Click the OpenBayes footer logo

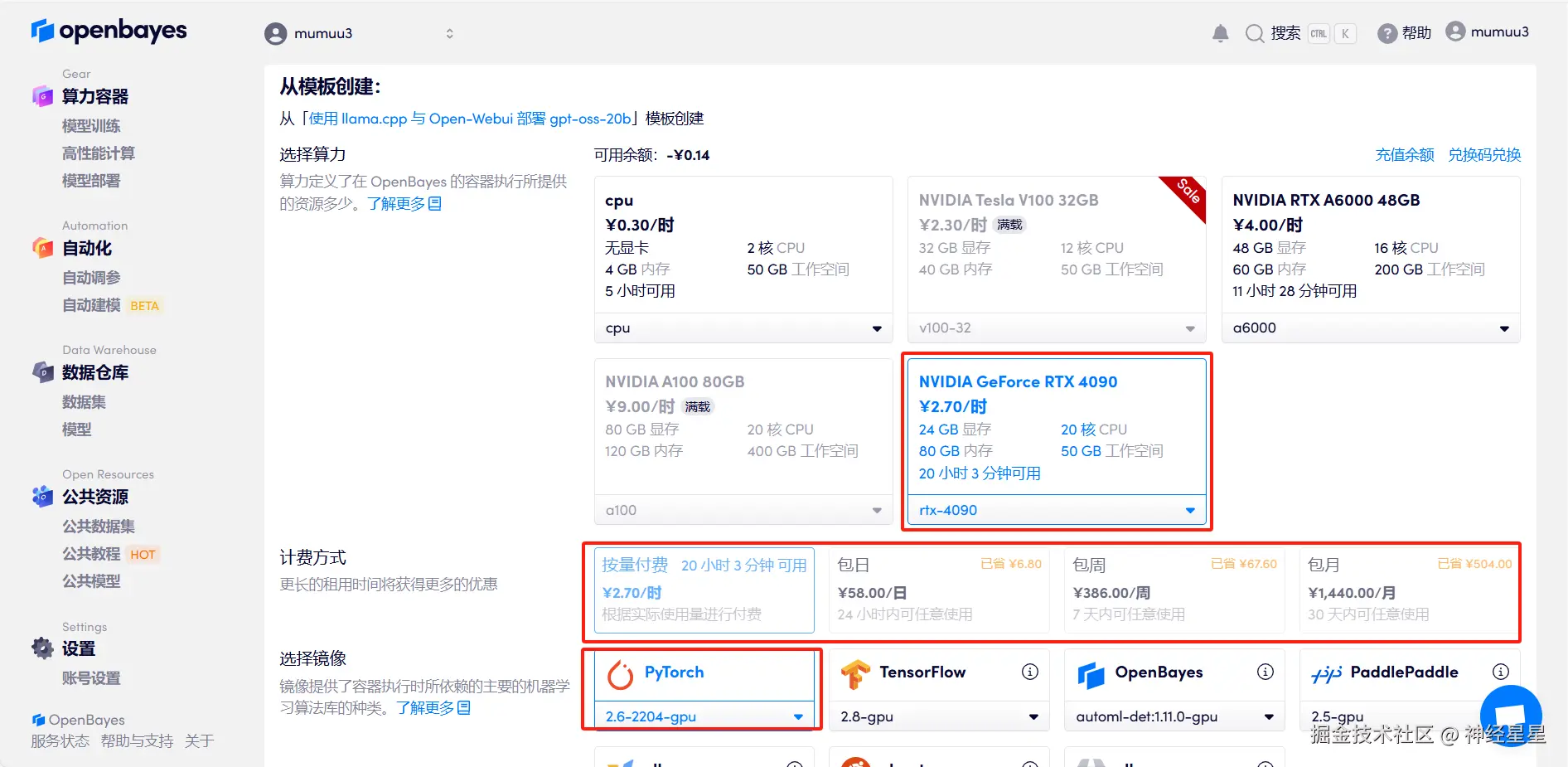coord(78,720)
